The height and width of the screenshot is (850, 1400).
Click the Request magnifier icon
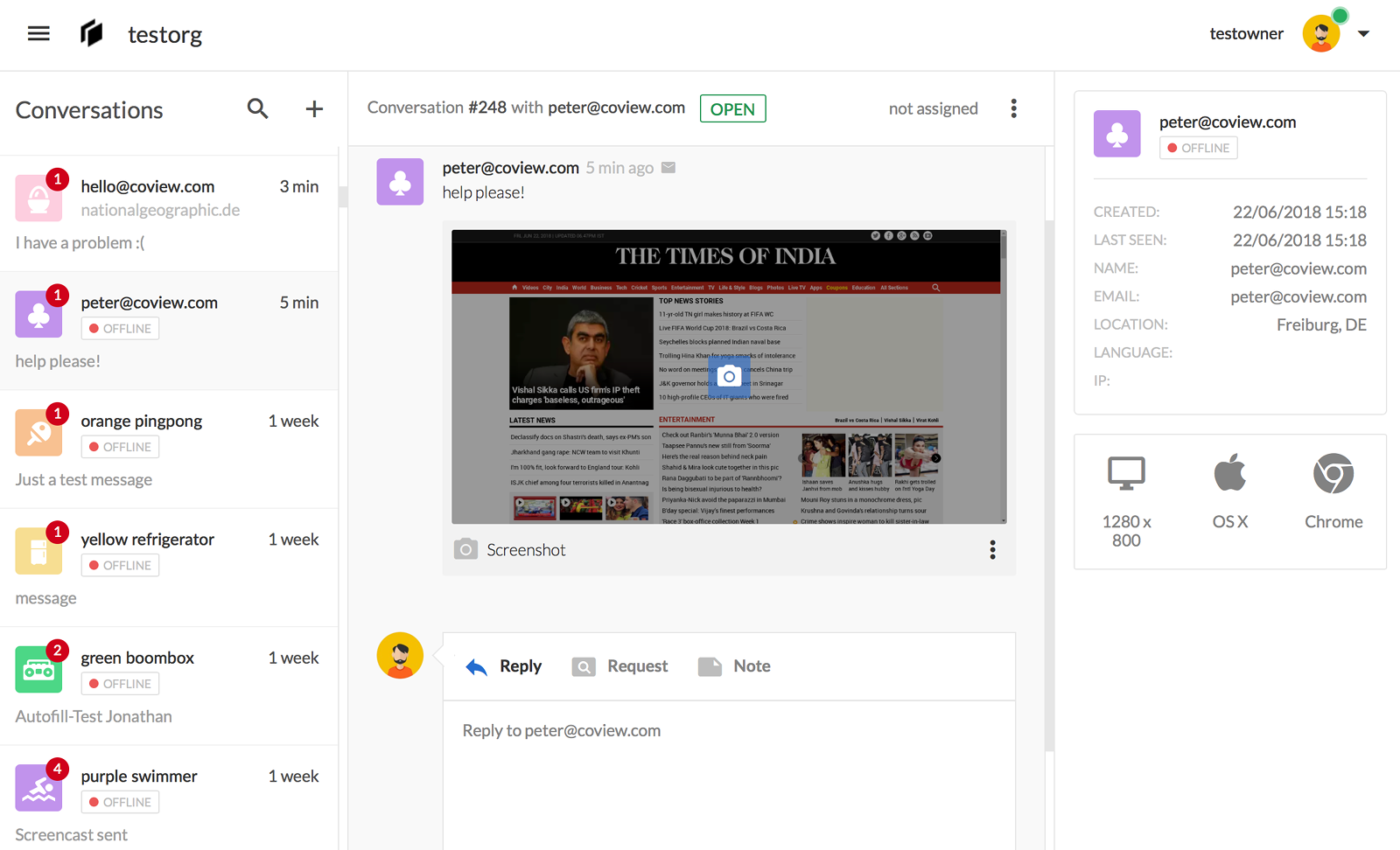coord(584,667)
